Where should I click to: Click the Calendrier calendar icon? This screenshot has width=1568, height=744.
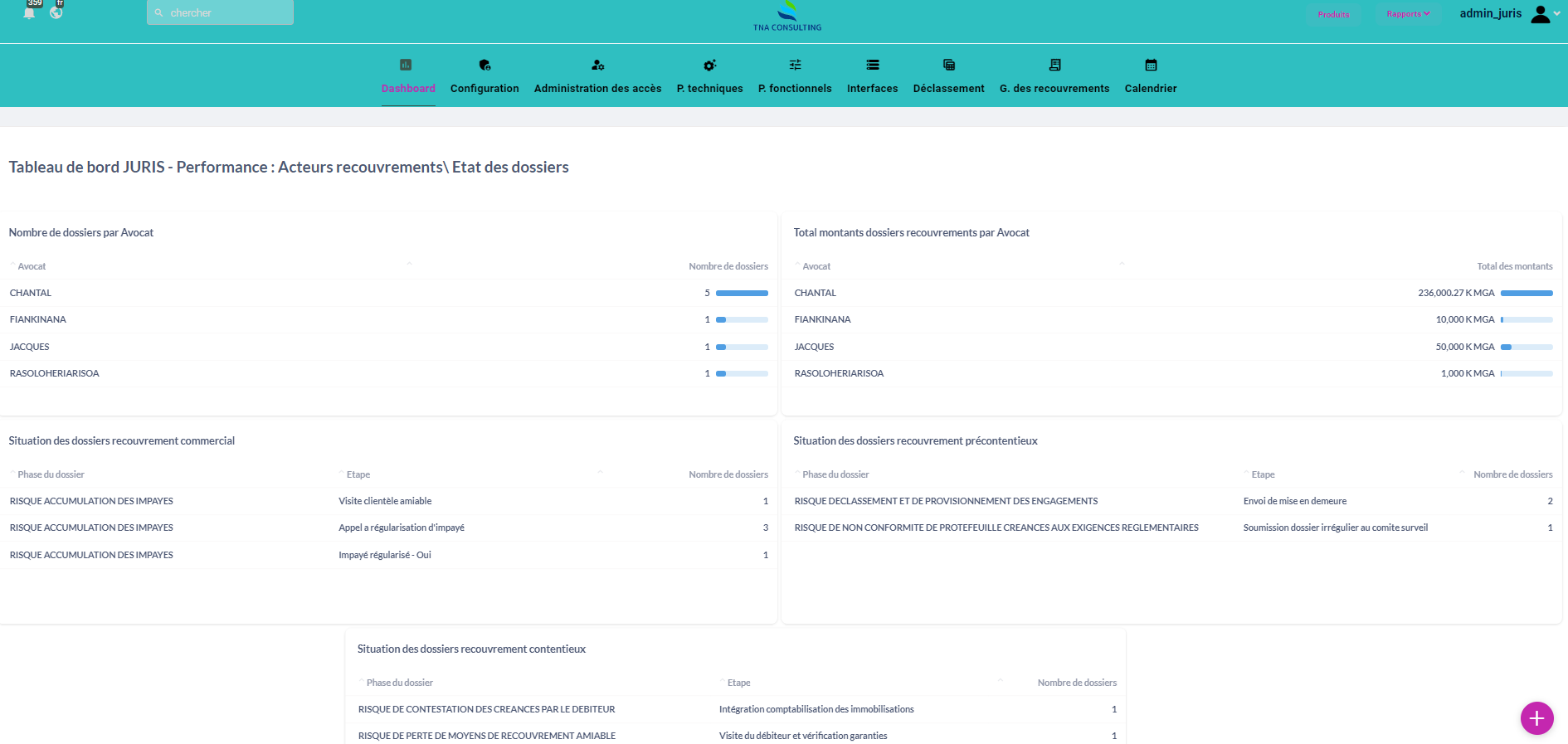tap(1151, 65)
